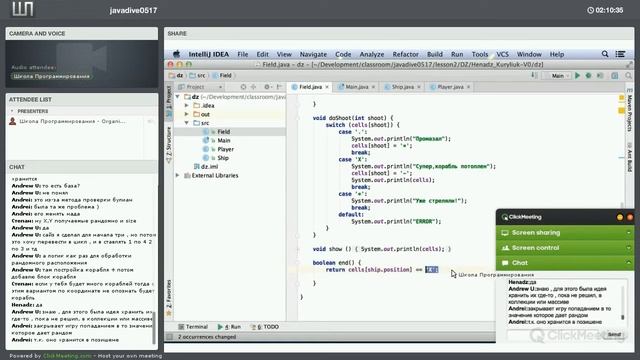This screenshot has width=640, height=360.
Task: Open the Navigate menu
Action: pyautogui.click(x=313, y=54)
